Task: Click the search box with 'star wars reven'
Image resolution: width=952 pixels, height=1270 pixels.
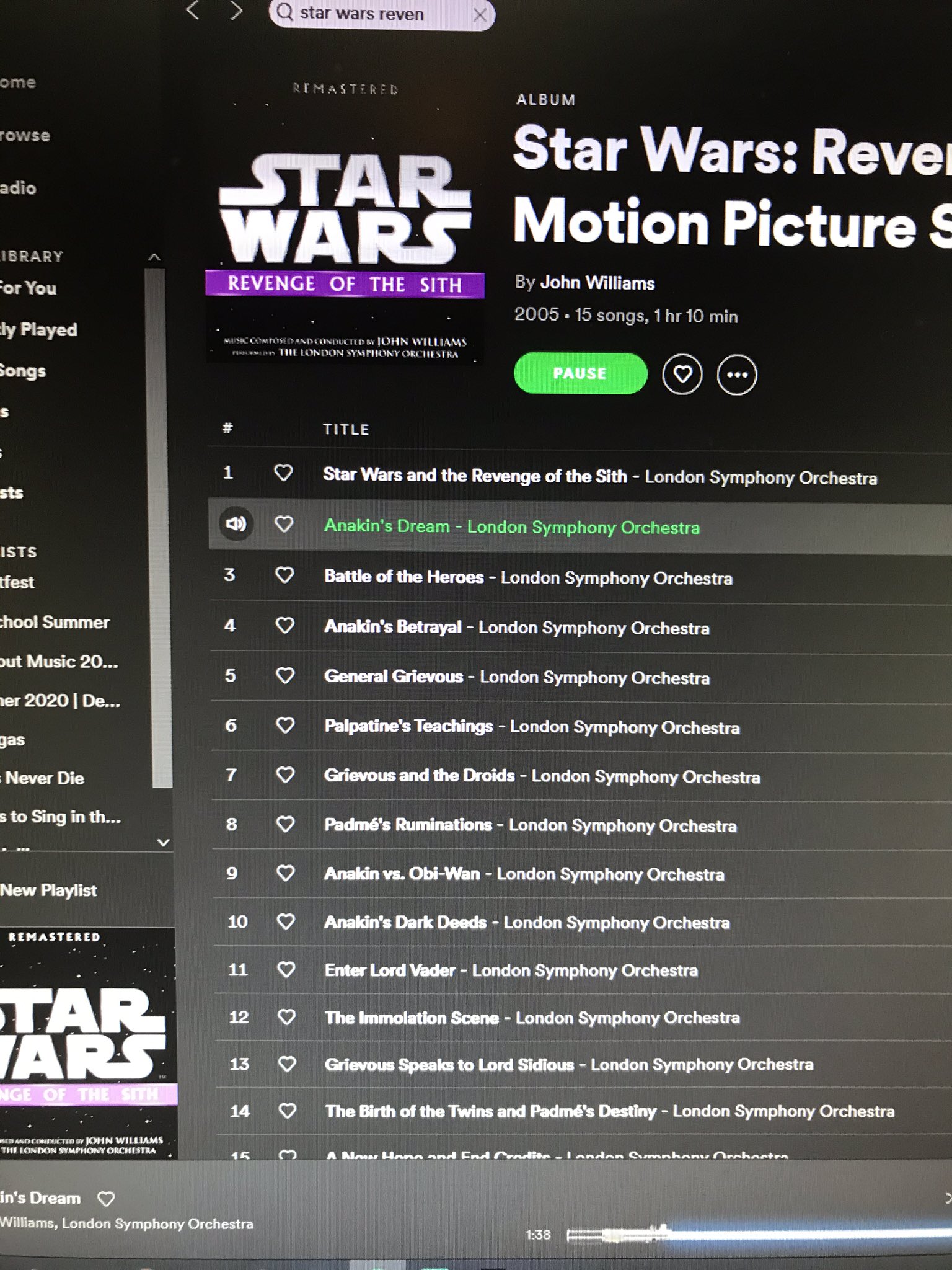Action: pyautogui.click(x=381, y=14)
